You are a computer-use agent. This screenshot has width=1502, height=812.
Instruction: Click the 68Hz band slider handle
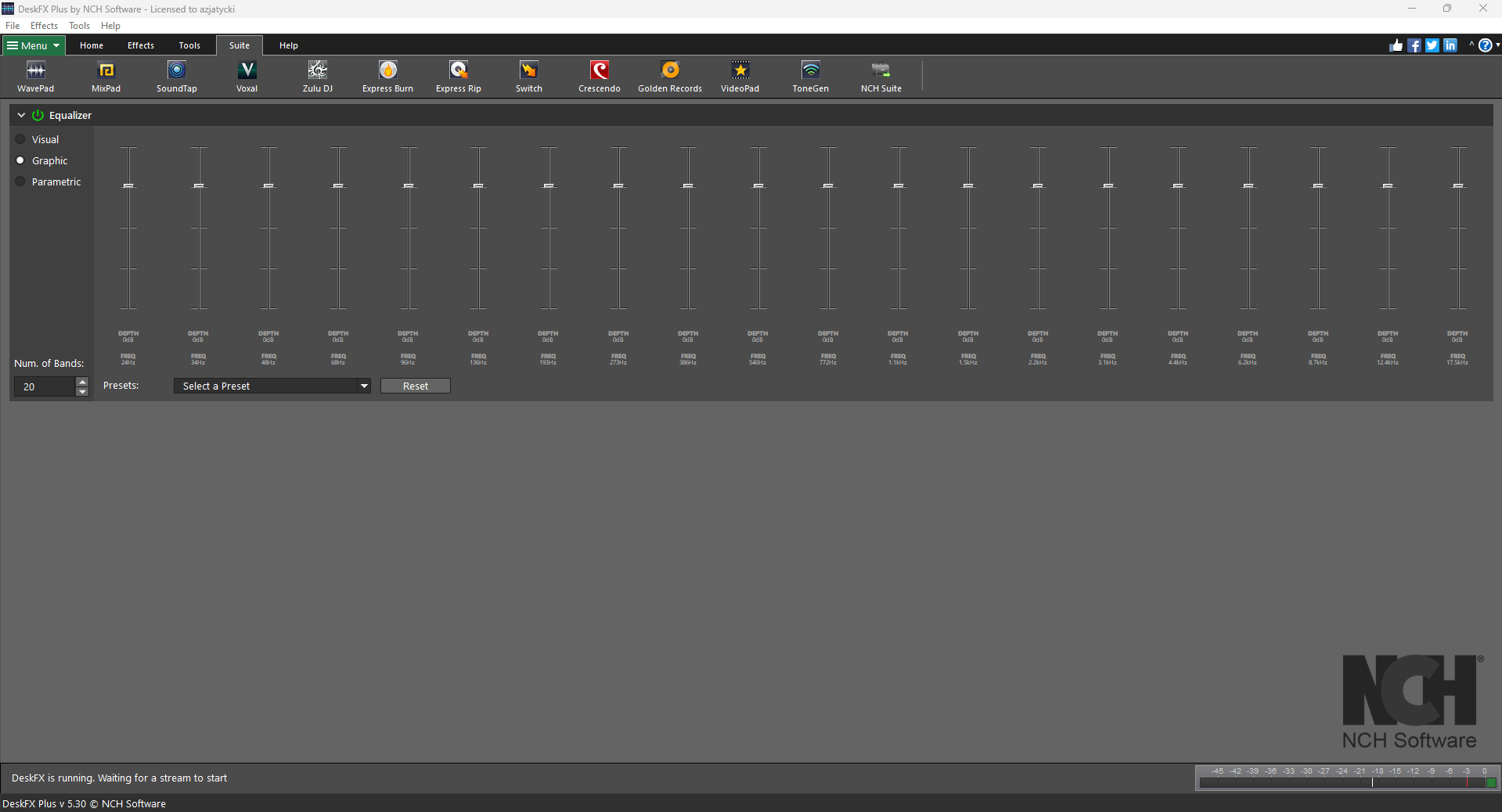pyautogui.click(x=338, y=185)
